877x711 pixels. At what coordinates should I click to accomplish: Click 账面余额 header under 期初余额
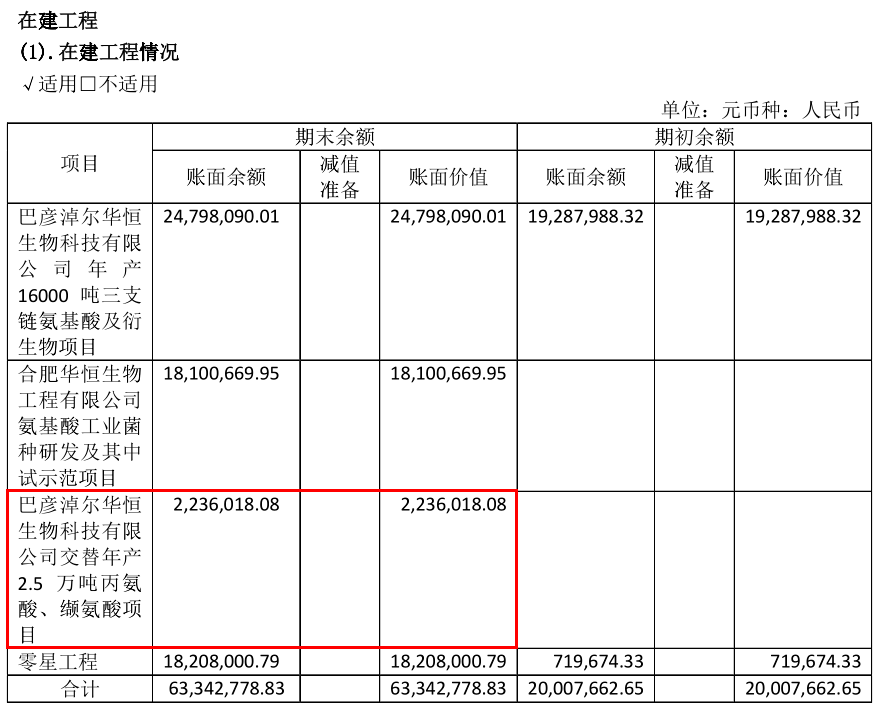pos(586,177)
